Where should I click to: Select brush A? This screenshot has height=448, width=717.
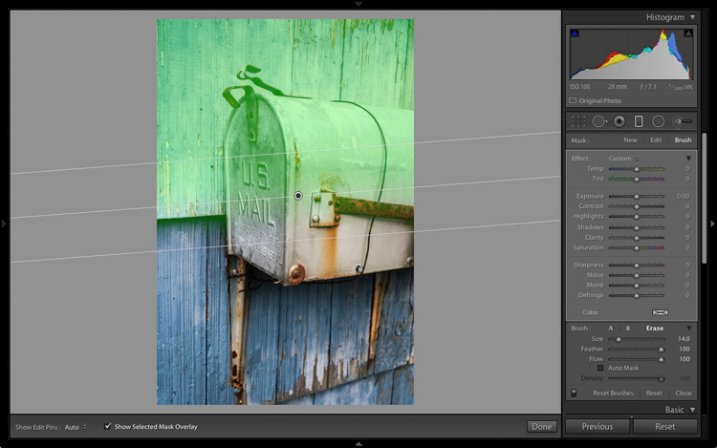tap(611, 328)
